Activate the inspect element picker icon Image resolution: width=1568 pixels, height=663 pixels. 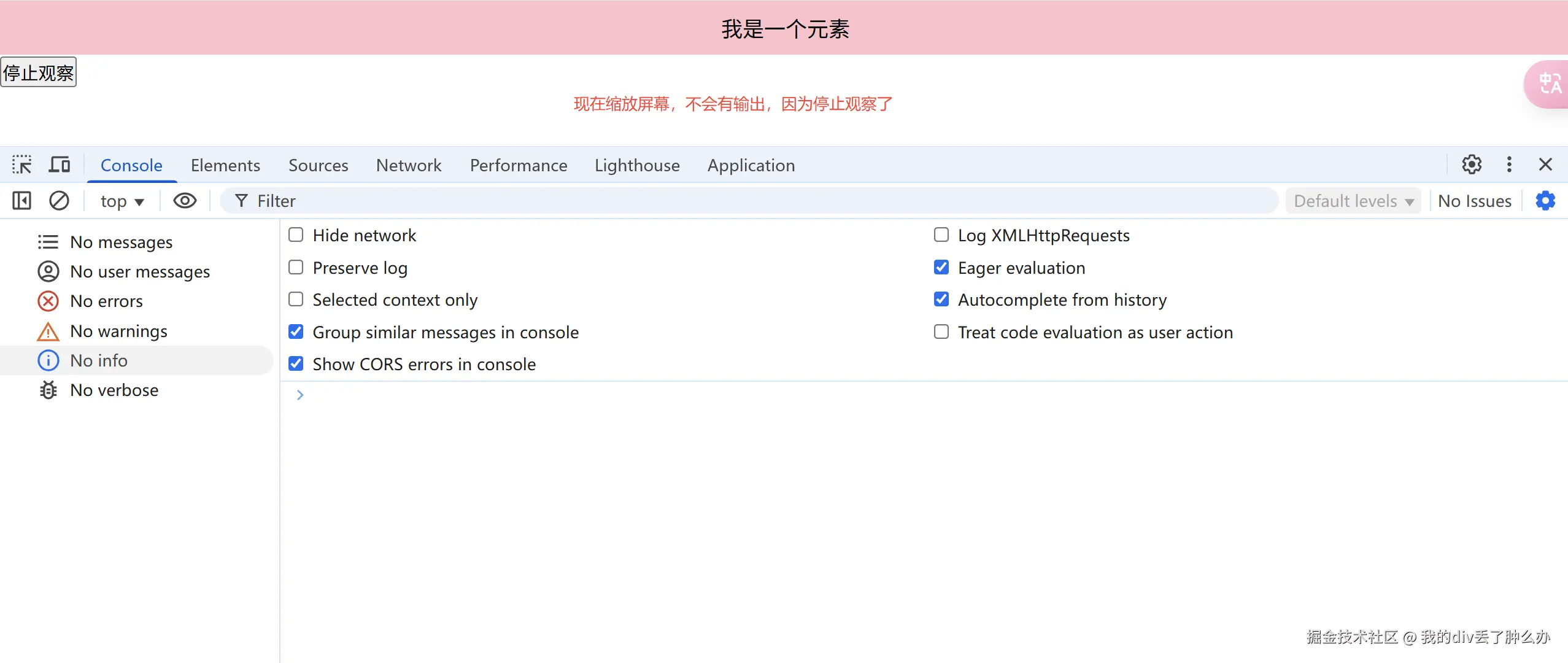coord(22,165)
